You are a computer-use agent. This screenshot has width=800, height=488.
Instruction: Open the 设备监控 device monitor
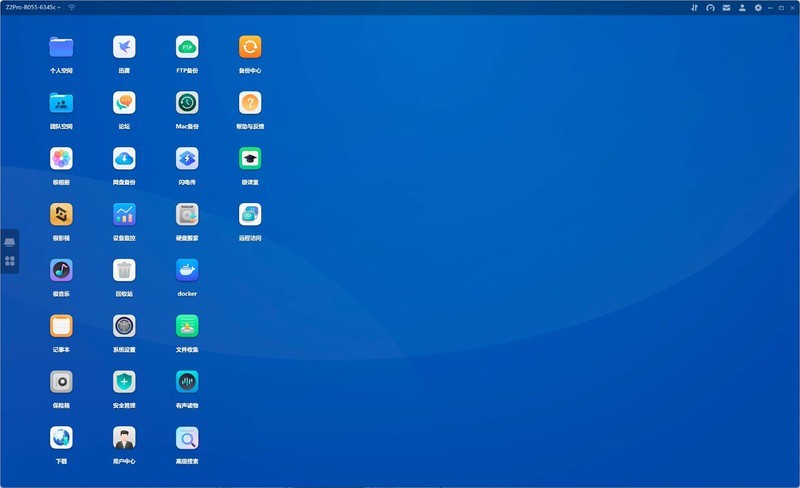point(124,214)
